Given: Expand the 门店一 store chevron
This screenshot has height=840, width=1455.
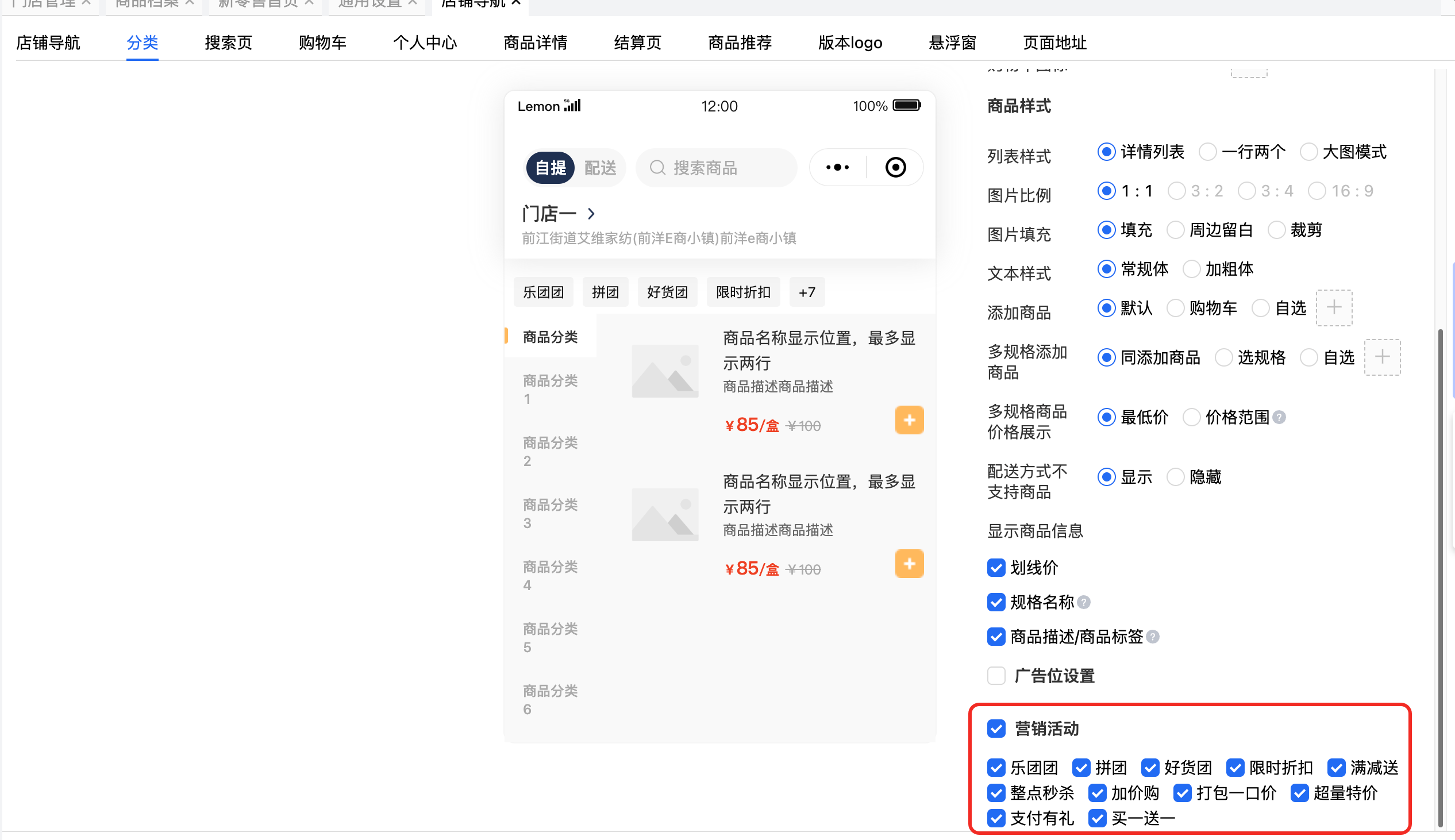Looking at the screenshot, I should tap(591, 214).
